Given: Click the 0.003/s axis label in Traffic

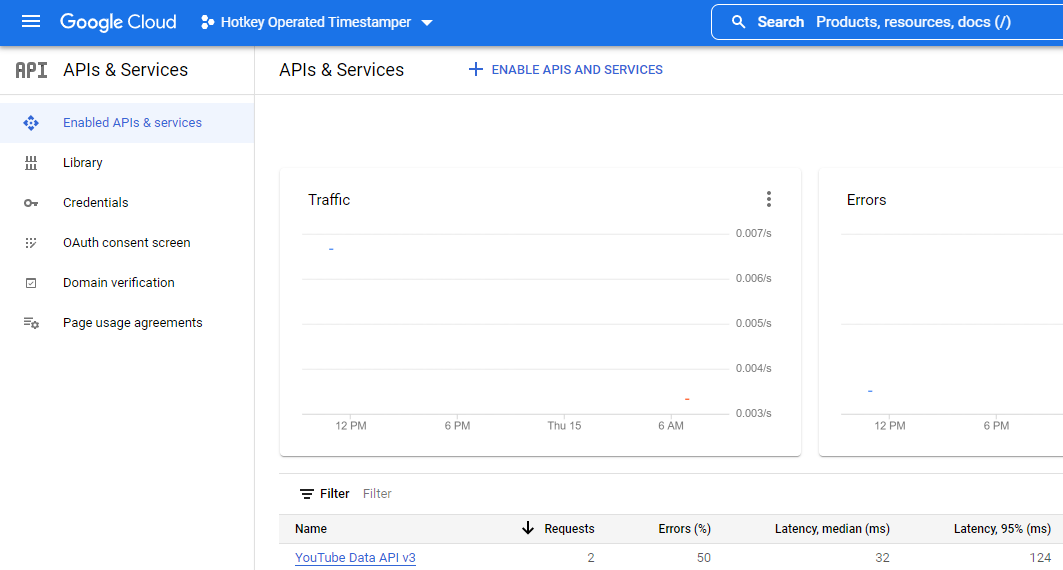Looking at the screenshot, I should click(753, 413).
